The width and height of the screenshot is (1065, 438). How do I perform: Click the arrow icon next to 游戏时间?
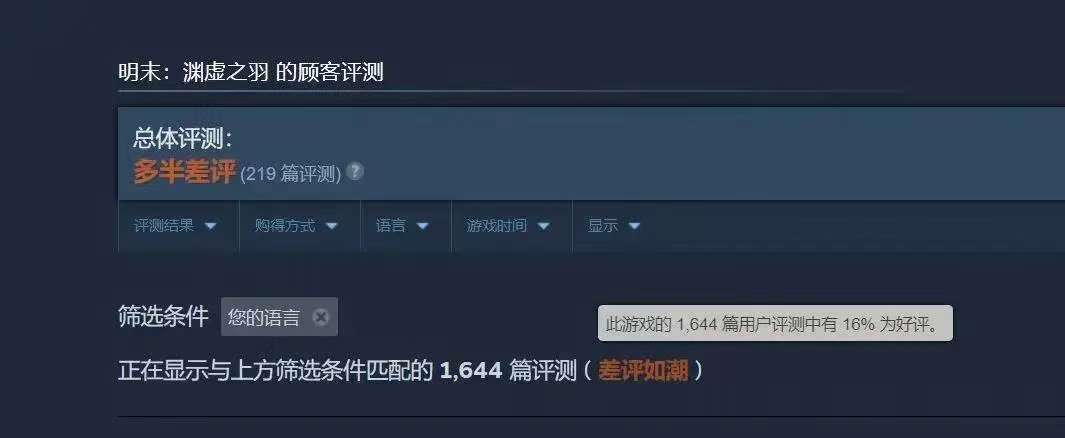pyautogui.click(x=543, y=226)
